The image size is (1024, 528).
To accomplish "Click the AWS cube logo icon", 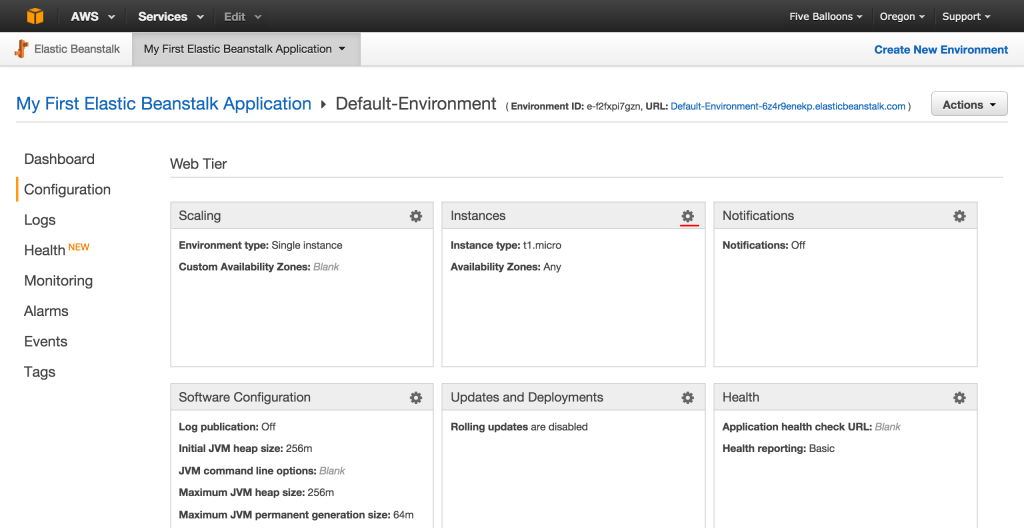I will tap(35, 16).
